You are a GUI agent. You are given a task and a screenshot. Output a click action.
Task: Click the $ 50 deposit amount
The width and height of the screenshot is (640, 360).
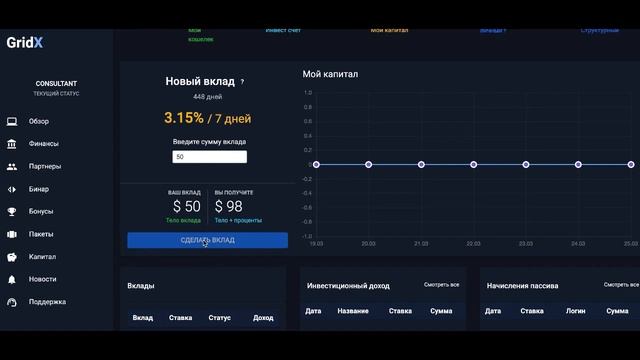click(x=187, y=207)
